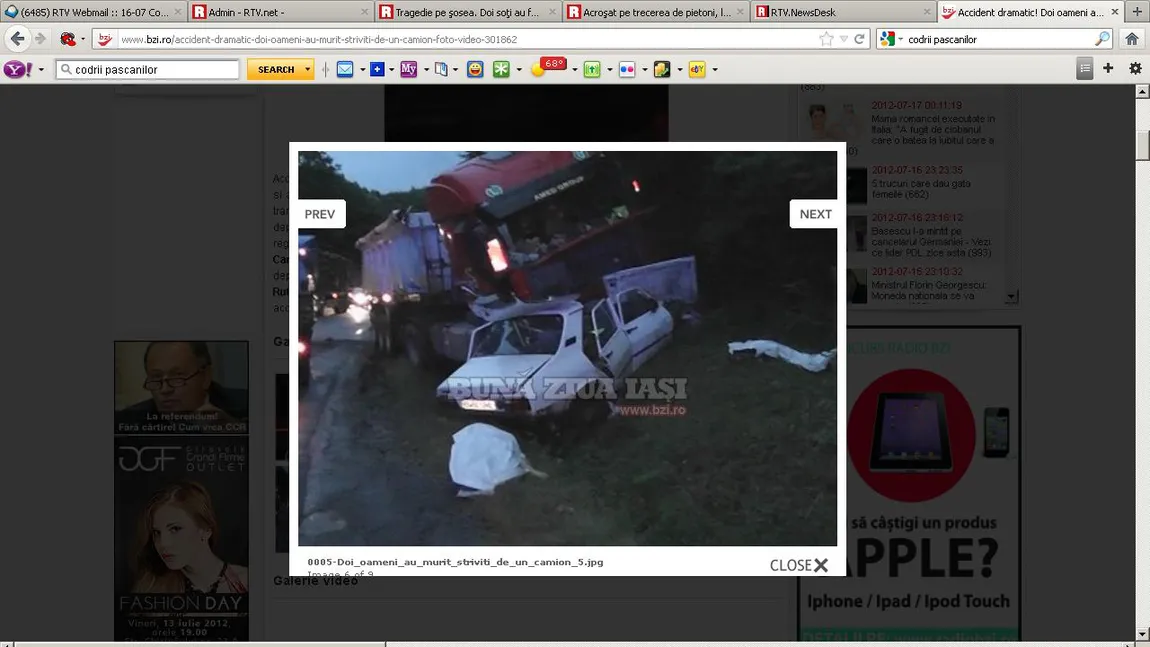Image resolution: width=1150 pixels, height=647 pixels.
Task: Open the 68° weather toolbar icon
Action: [549, 67]
